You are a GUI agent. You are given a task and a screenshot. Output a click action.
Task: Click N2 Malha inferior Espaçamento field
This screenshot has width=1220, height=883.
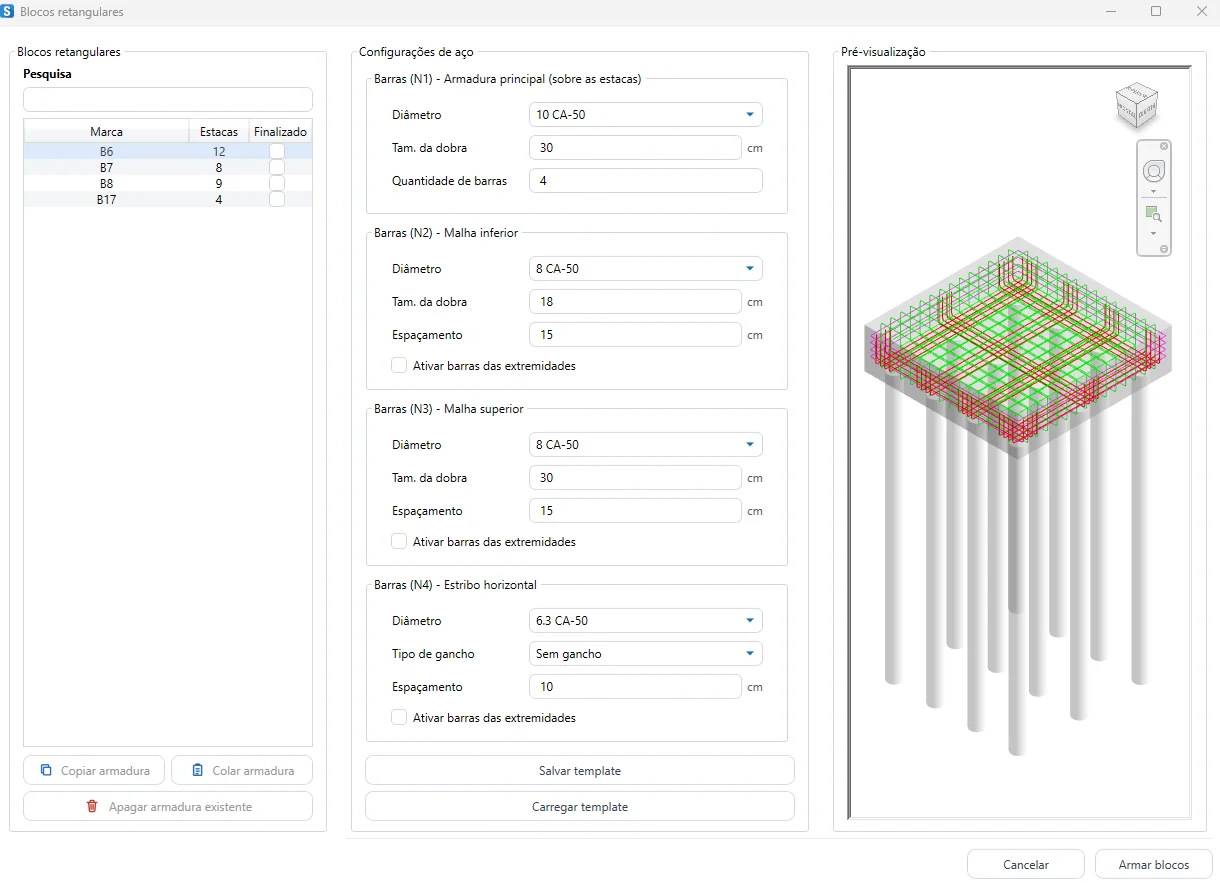(636, 335)
